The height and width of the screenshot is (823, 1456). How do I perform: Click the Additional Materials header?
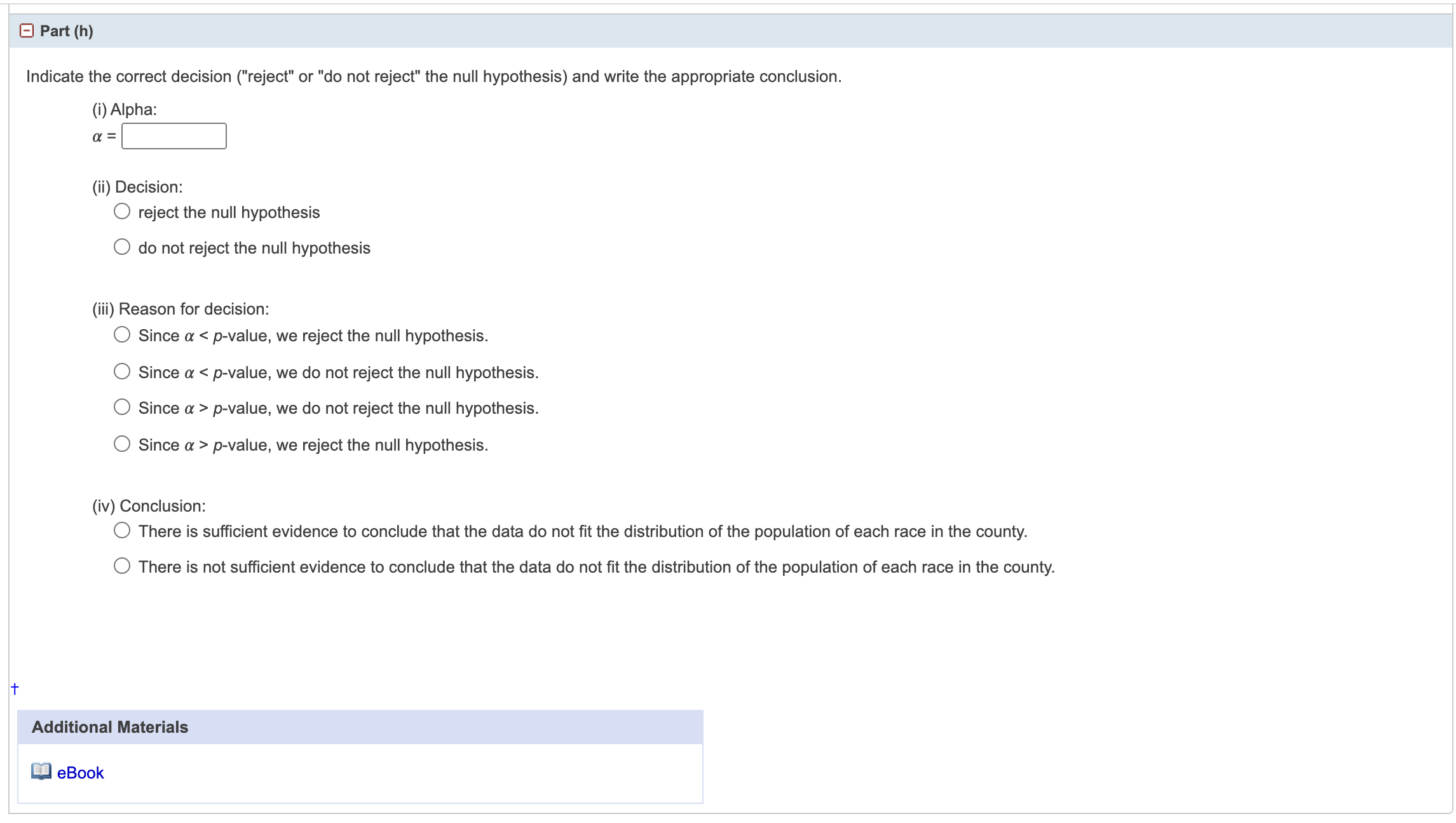pyautogui.click(x=109, y=726)
